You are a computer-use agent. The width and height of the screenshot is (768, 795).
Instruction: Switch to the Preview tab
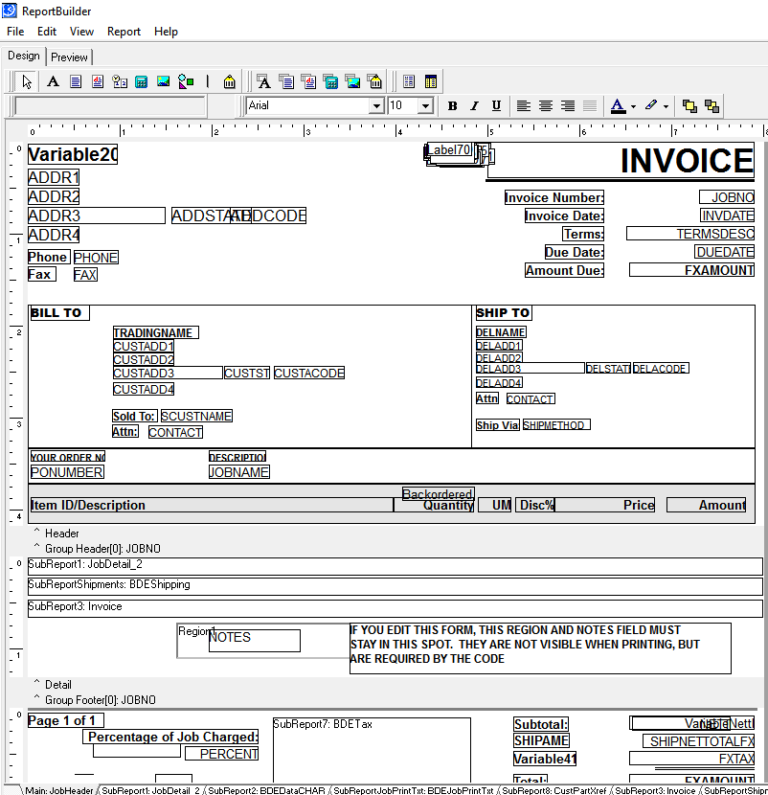tap(69, 57)
